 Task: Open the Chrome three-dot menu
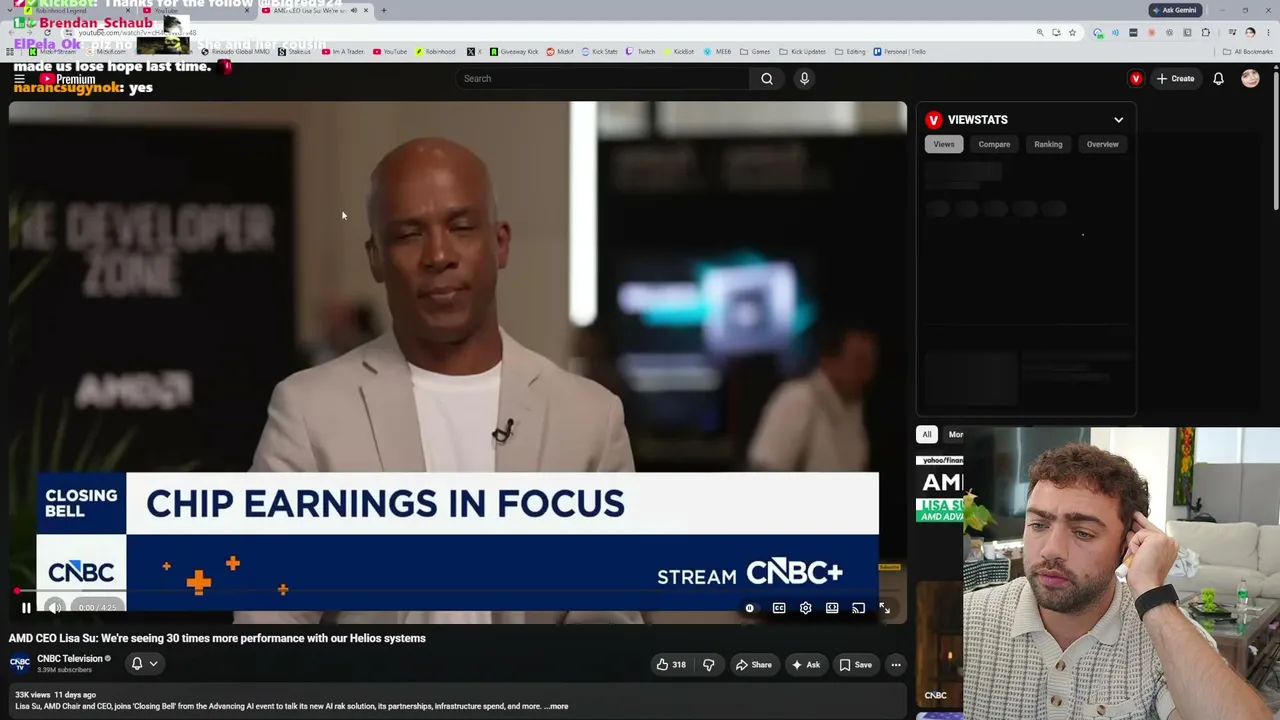pos(1268,32)
